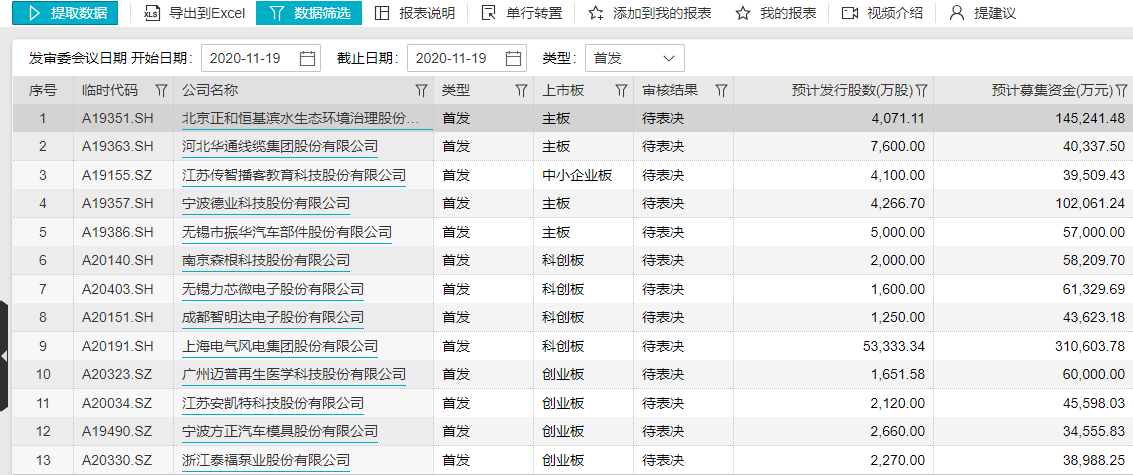The image size is (1133, 475).
Task: Filter the 临时代码 column
Action: pyautogui.click(x=161, y=90)
